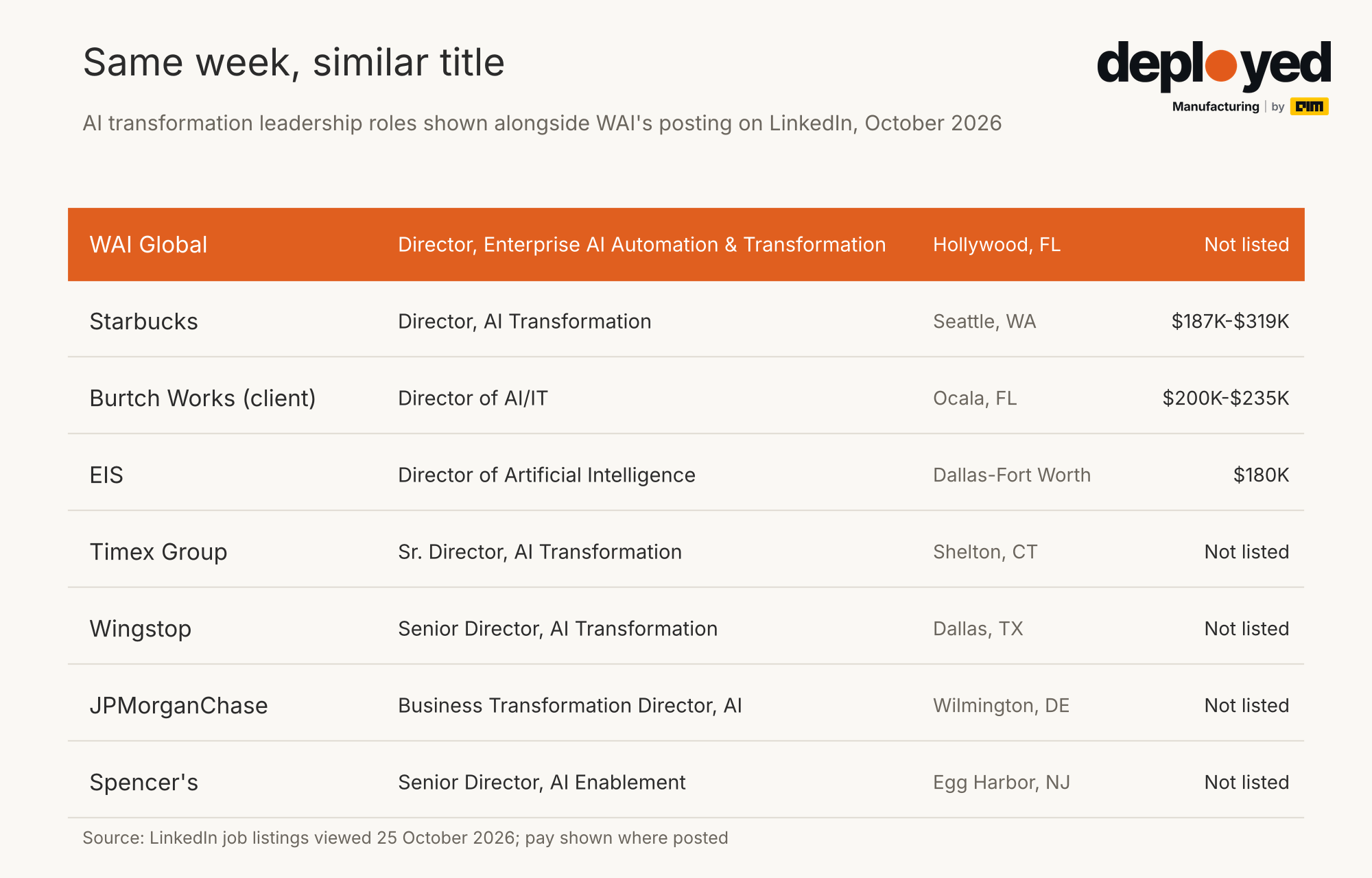Click the 'Director of AI/IT' title
This screenshot has height=878, width=1372.
(x=473, y=399)
